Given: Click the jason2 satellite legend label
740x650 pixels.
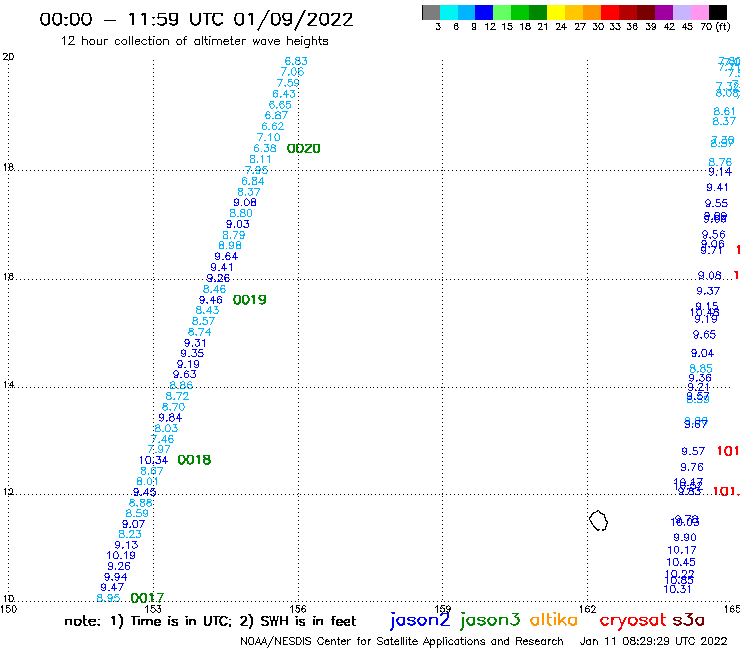Looking at the screenshot, I should (x=420, y=620).
